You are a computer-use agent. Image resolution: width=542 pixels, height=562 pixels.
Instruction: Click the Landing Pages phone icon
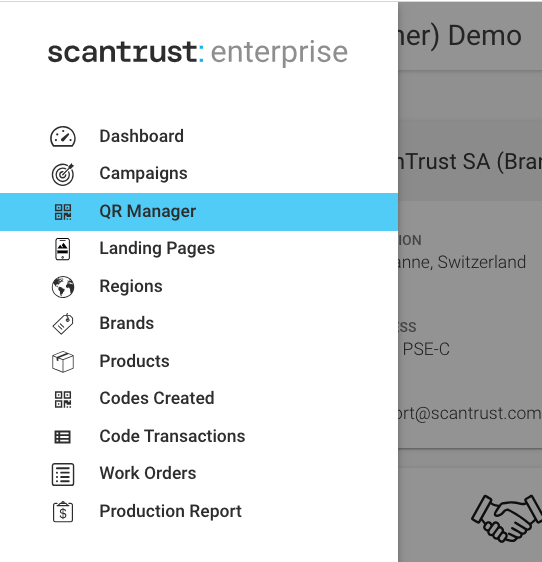click(63, 249)
